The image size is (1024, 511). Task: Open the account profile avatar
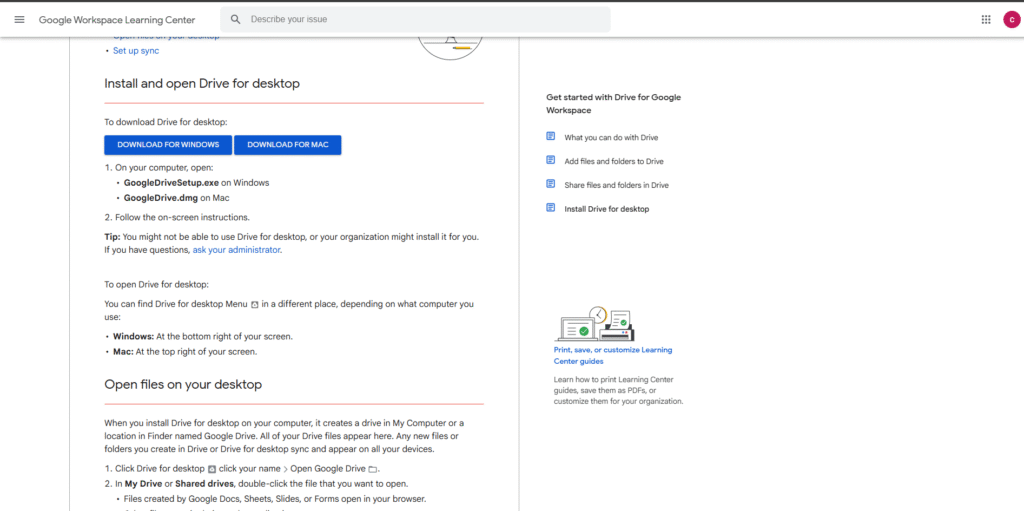pos(1011,20)
